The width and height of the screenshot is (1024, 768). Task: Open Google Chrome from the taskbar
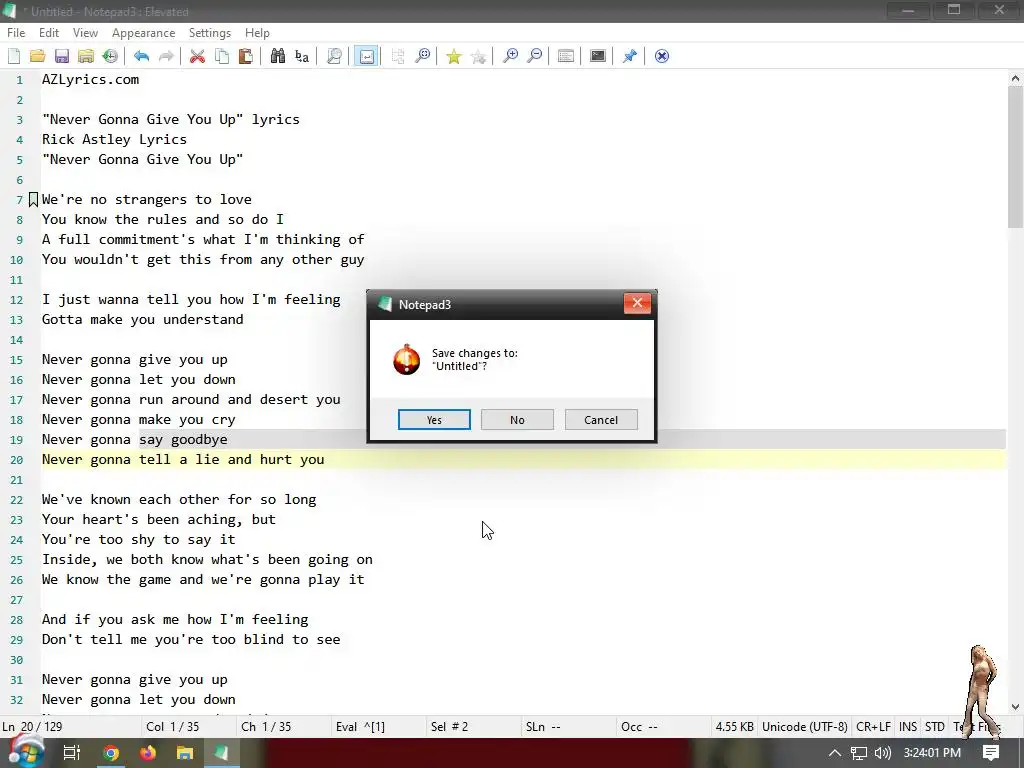pyautogui.click(x=110, y=753)
